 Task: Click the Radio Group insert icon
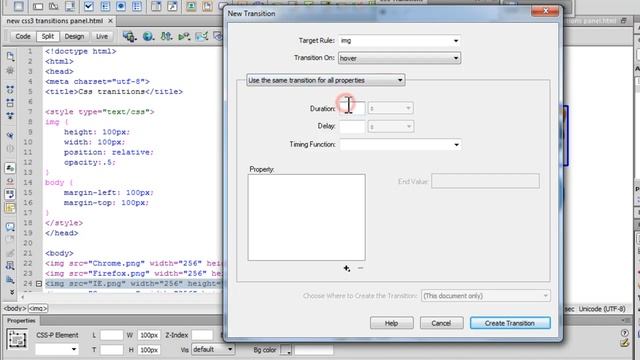point(137,6)
